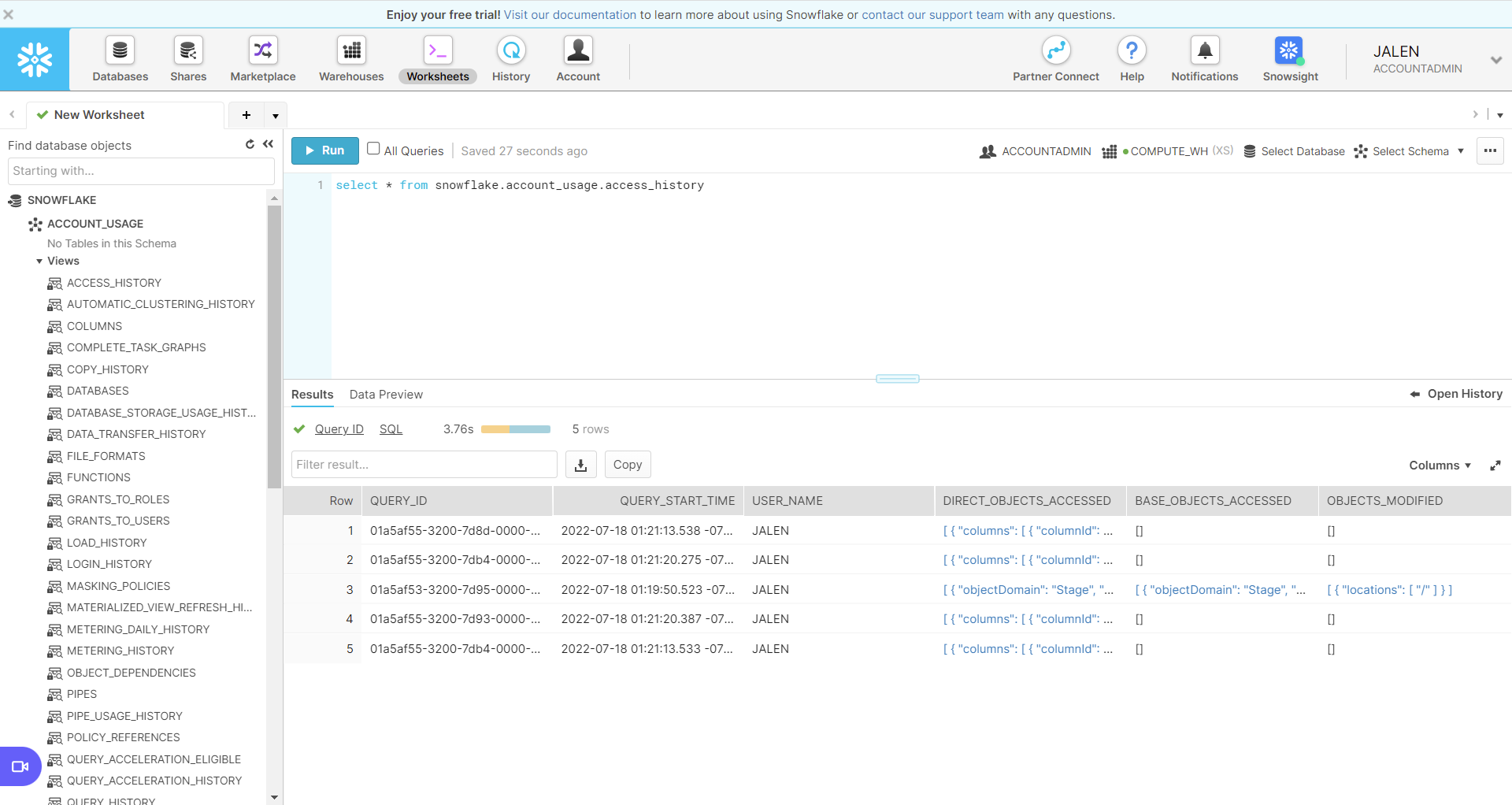The width and height of the screenshot is (1512, 805).
Task: Collapse the Views tree node
Action: (x=39, y=262)
